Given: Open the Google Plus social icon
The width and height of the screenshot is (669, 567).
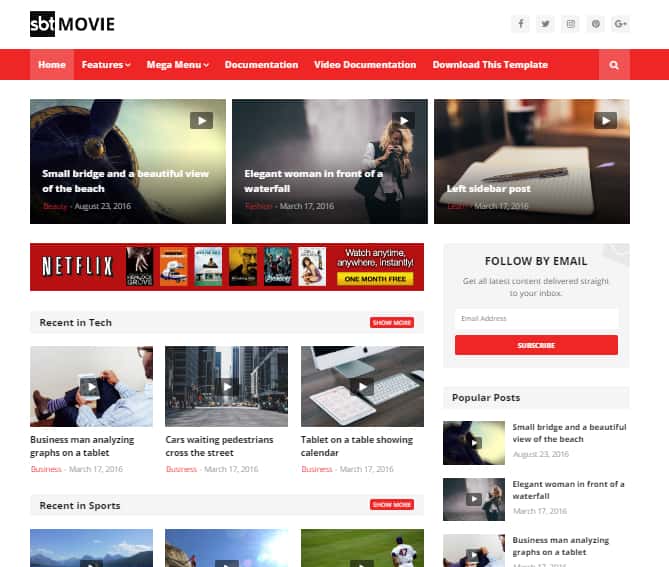Looking at the screenshot, I should [620, 24].
